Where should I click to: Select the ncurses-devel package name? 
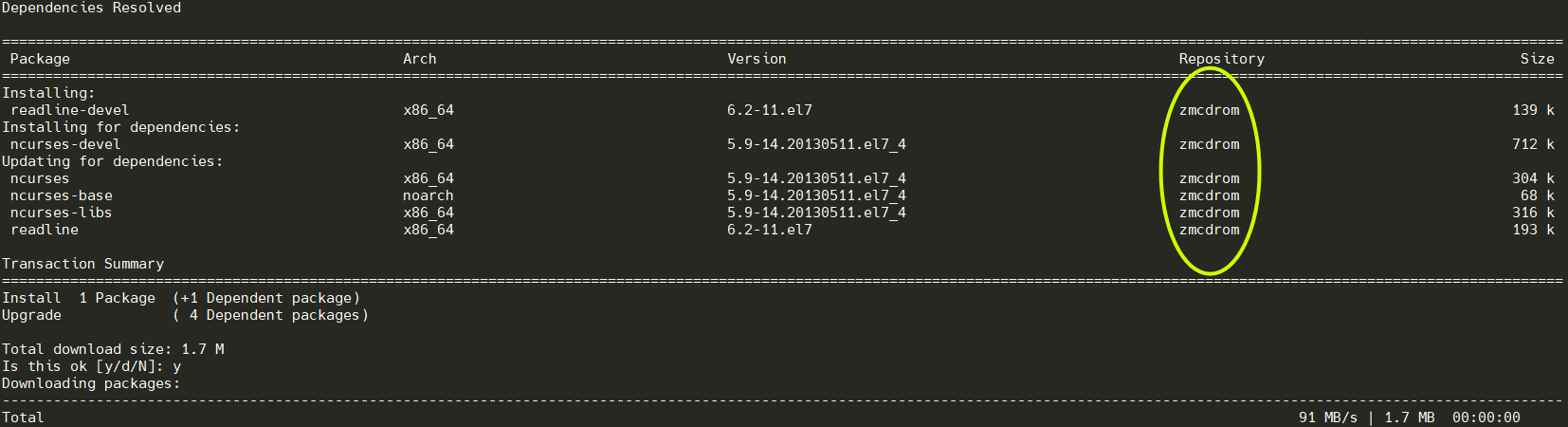(65, 144)
